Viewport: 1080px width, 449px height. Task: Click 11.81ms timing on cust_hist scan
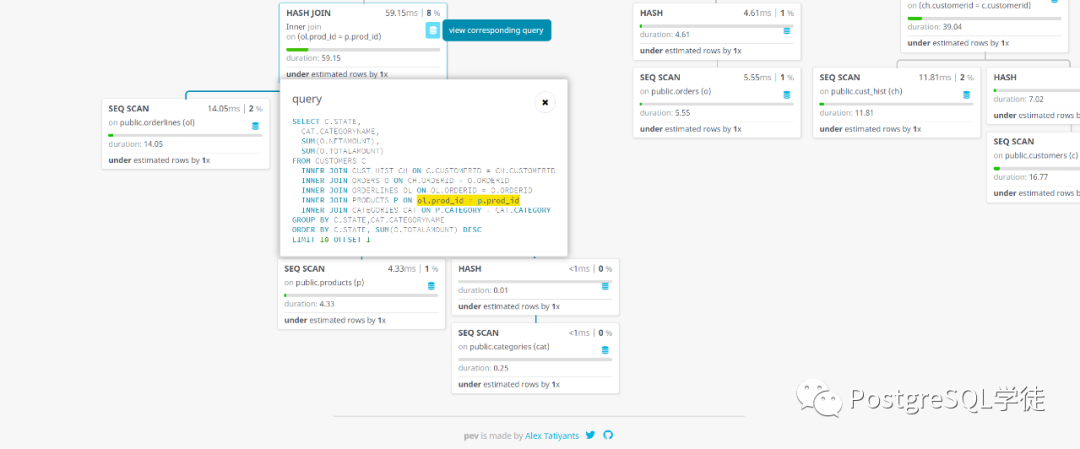(x=935, y=77)
